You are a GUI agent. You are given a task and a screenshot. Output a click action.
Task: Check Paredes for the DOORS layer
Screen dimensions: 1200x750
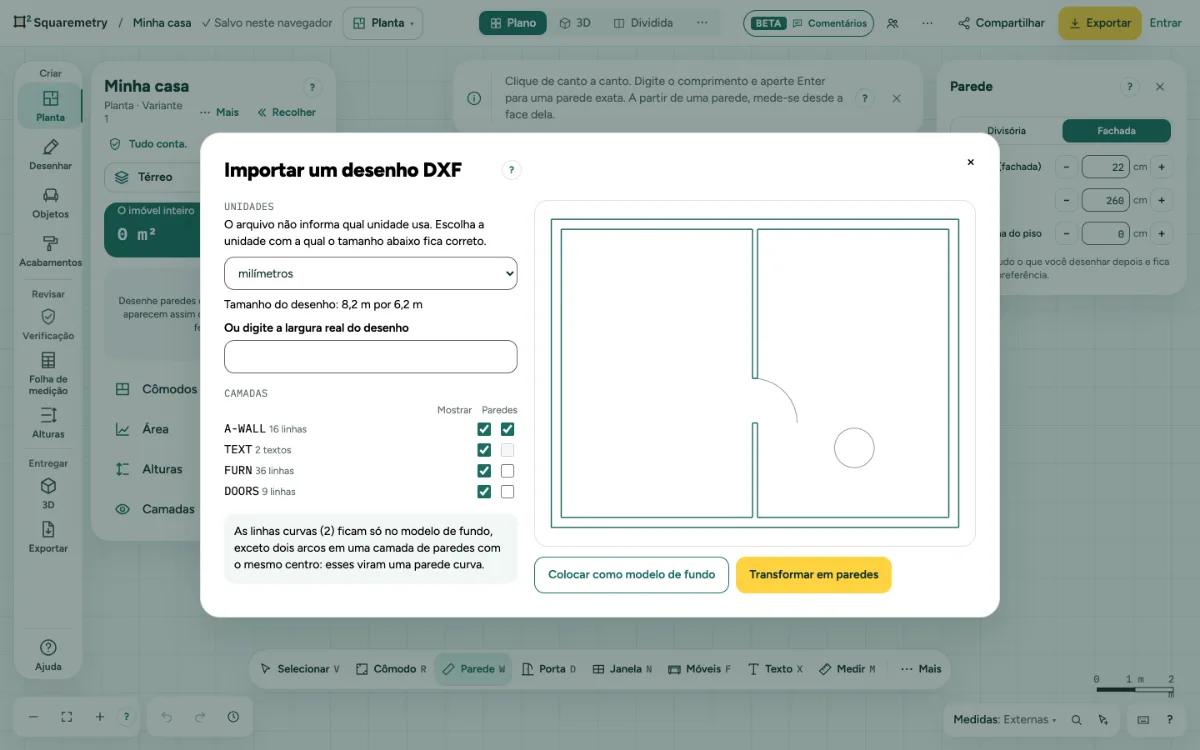(x=507, y=492)
